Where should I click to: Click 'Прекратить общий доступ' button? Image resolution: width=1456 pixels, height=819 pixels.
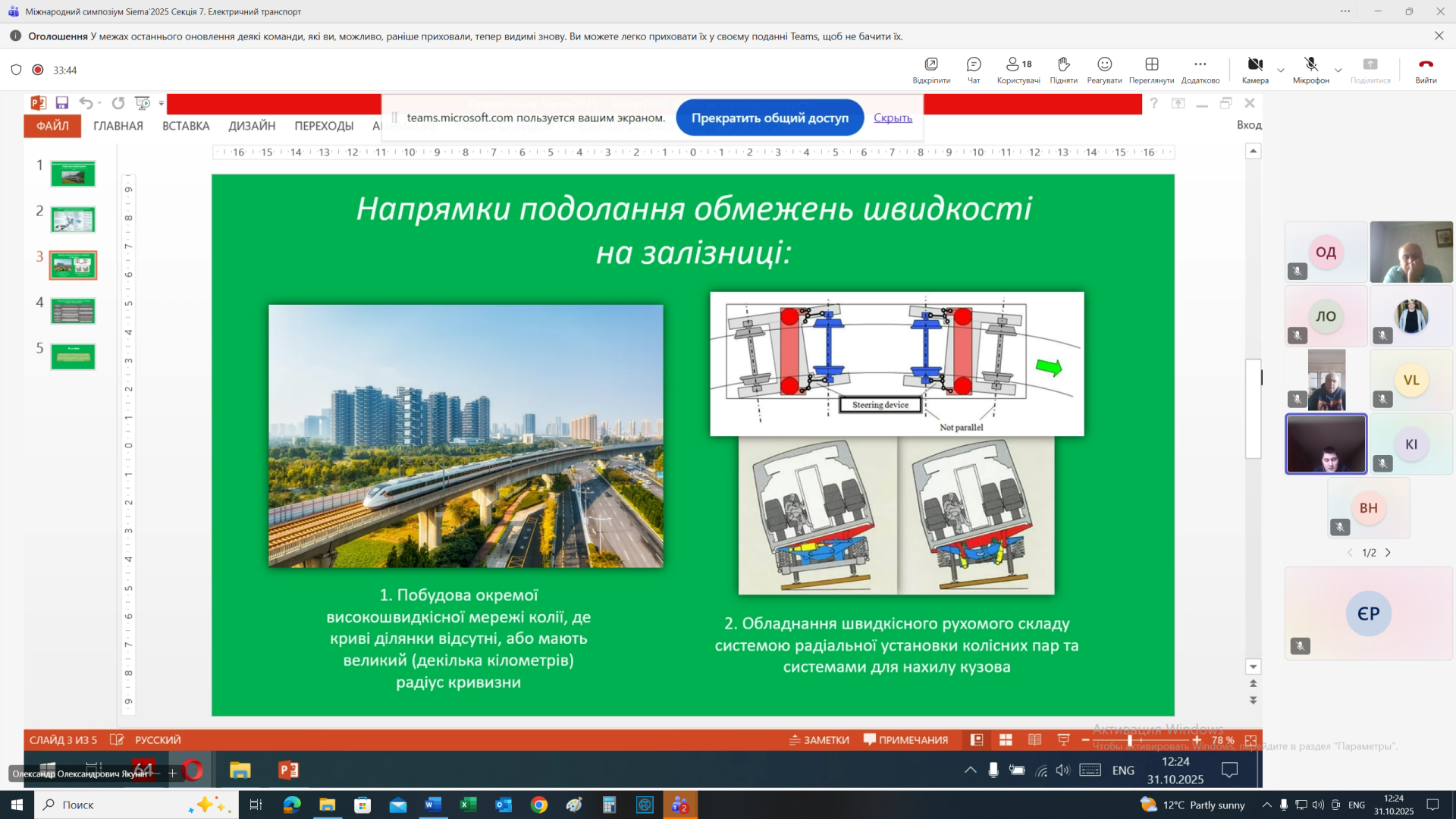769,118
